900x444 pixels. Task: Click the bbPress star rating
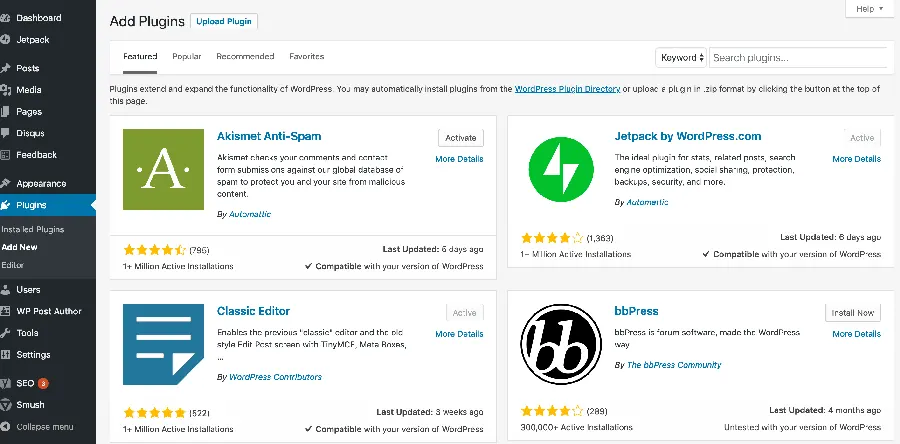click(x=552, y=411)
